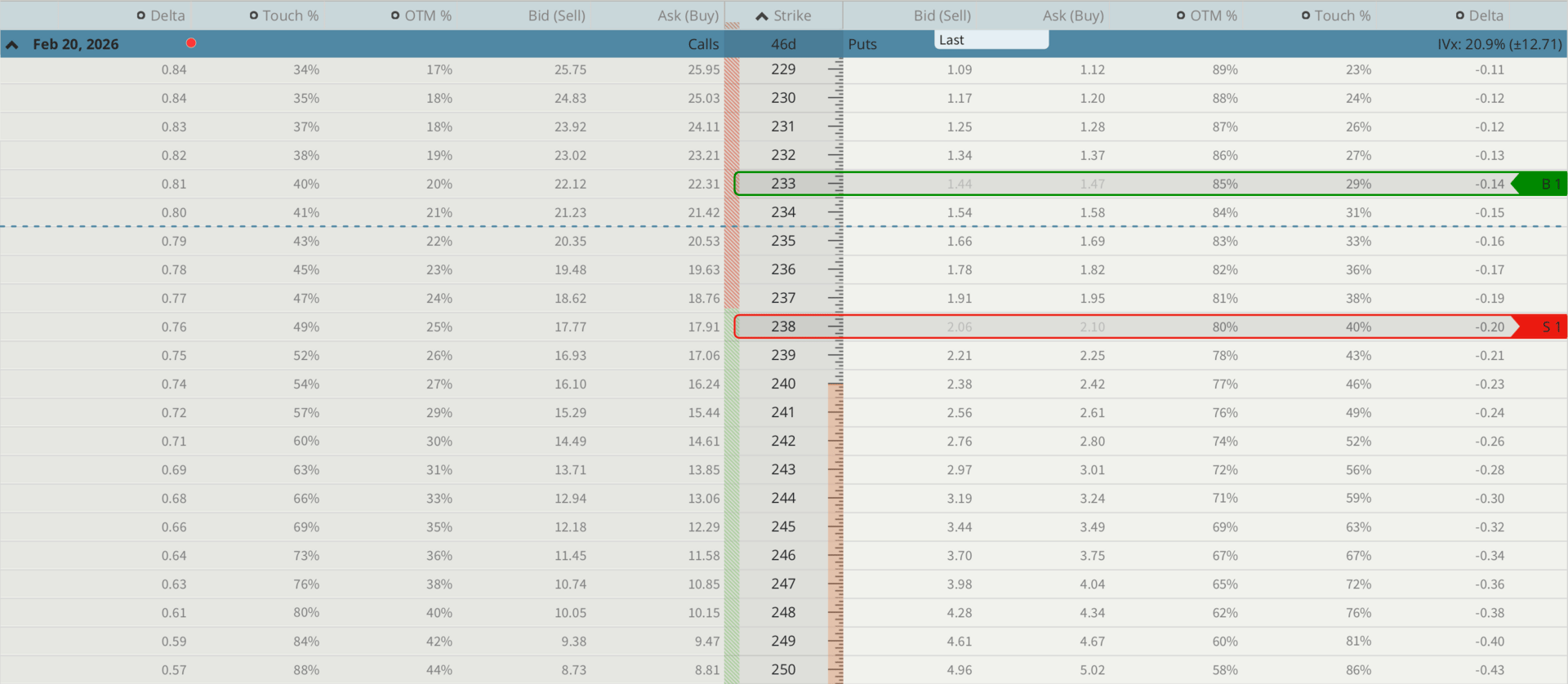
Task: Open the calls OTM % column settings circle
Action: coord(395,16)
